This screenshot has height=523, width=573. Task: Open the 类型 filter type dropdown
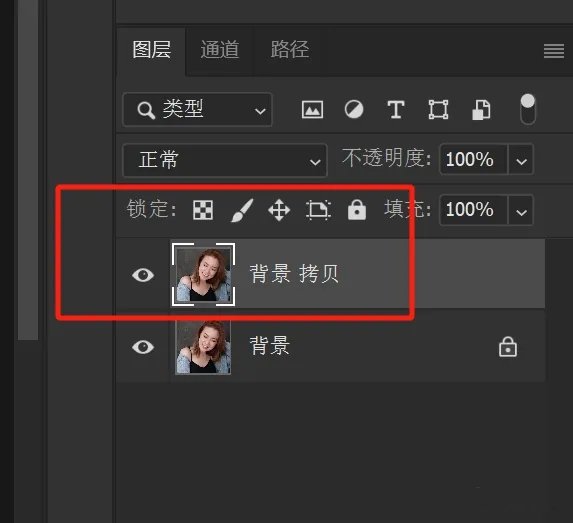coord(198,110)
